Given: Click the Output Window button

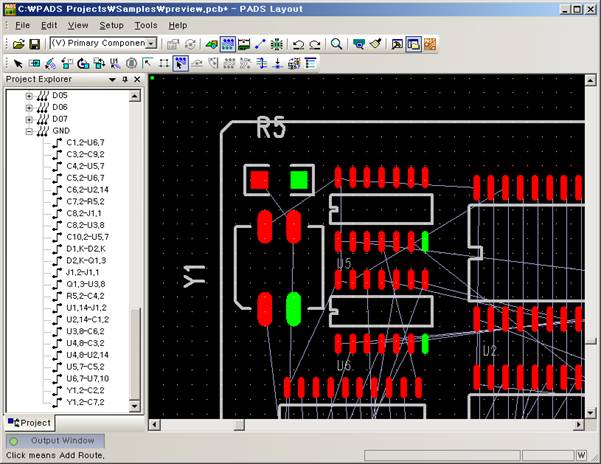Looking at the screenshot, I should coord(55,441).
